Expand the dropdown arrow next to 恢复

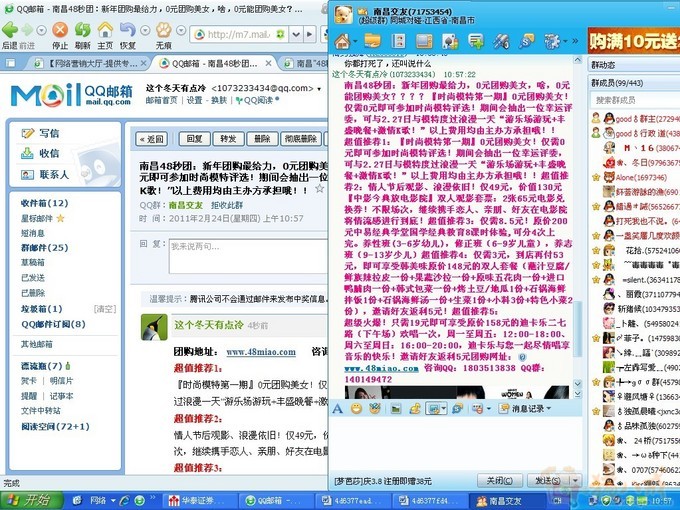click(145, 30)
